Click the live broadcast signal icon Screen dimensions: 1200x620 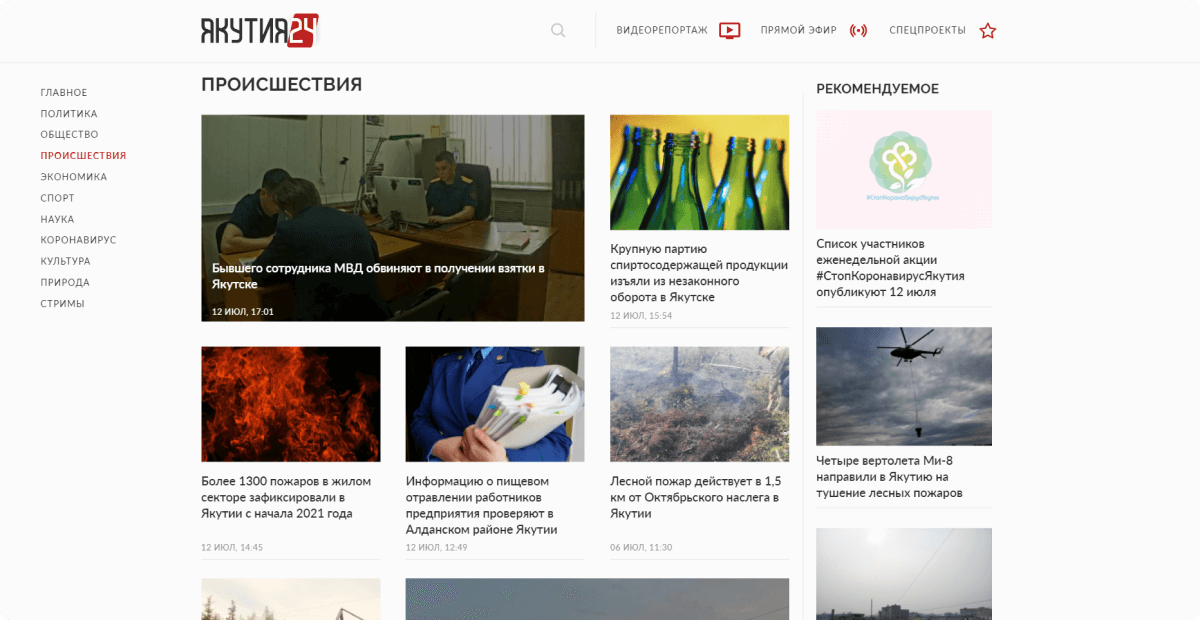pos(858,30)
